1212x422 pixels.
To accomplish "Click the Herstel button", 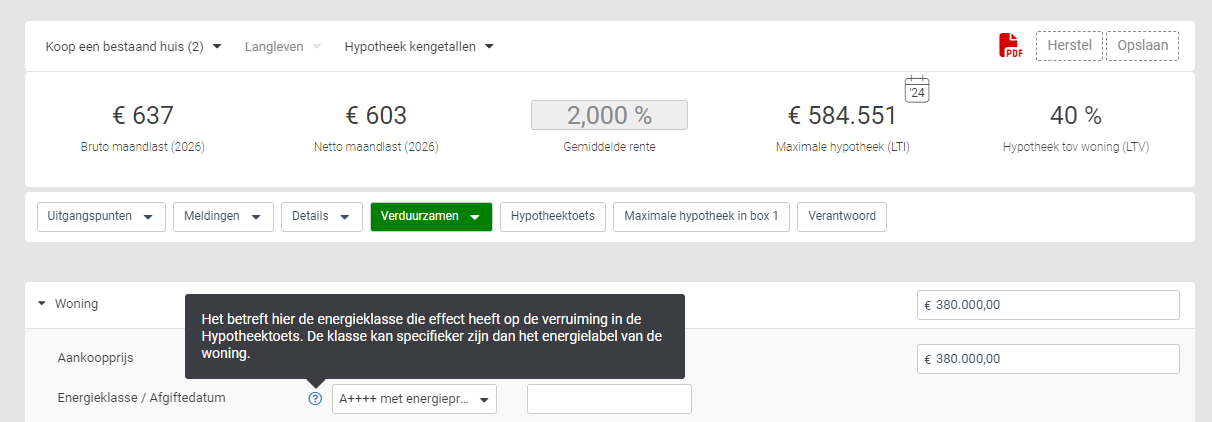I will [1069, 46].
